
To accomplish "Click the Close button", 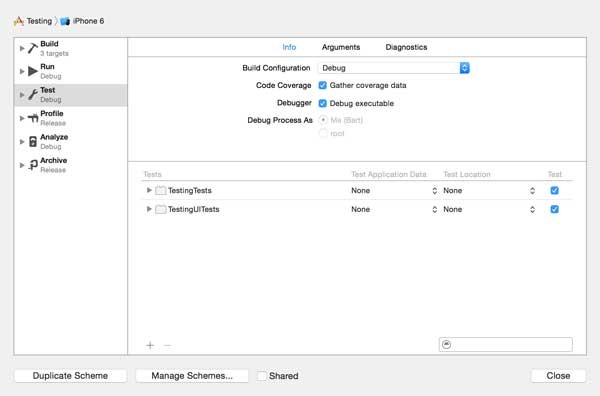I will click(x=558, y=376).
